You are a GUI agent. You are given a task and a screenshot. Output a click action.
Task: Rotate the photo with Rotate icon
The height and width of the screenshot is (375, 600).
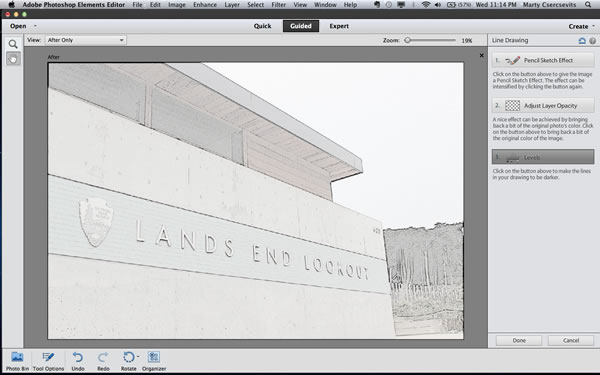[x=129, y=357]
